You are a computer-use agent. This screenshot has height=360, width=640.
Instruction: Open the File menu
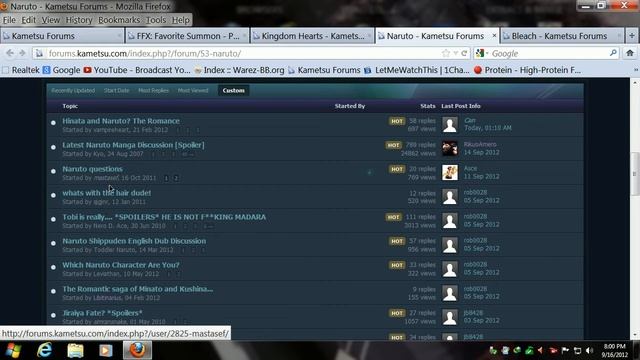click(9, 20)
